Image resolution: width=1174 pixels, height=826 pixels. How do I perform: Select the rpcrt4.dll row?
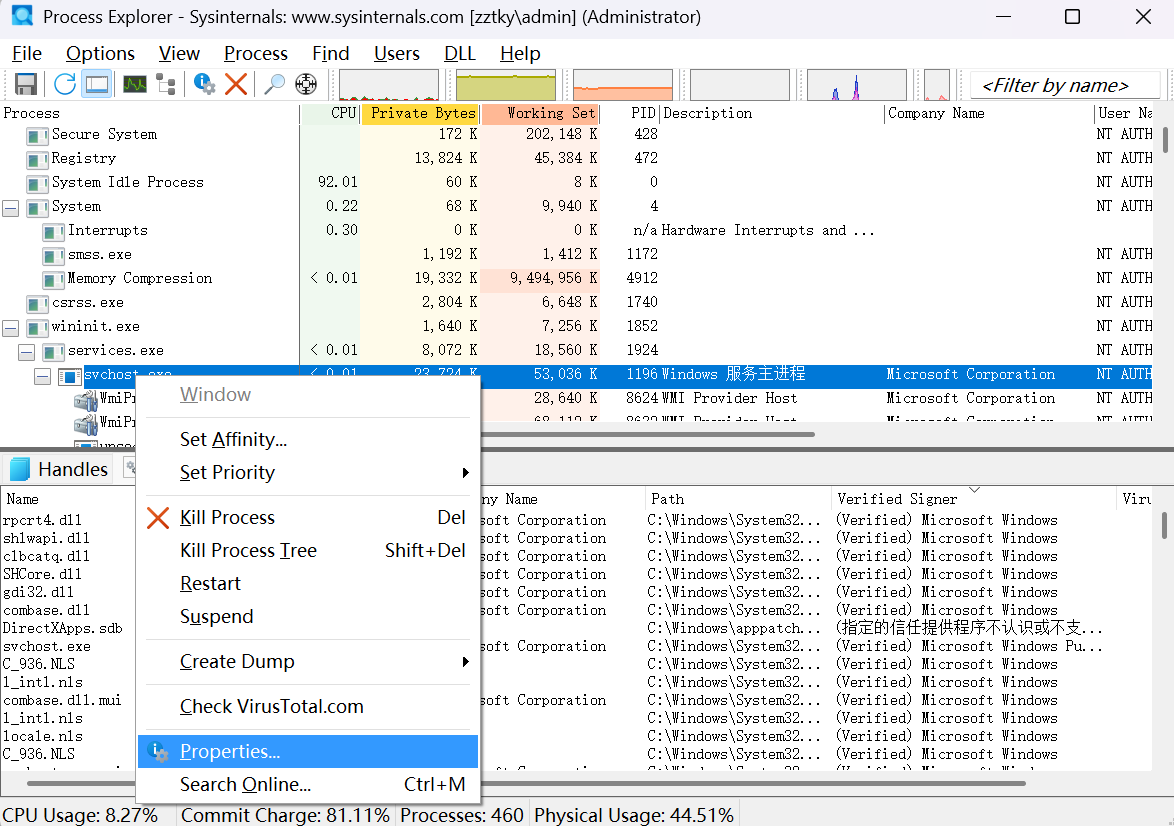(x=577, y=520)
